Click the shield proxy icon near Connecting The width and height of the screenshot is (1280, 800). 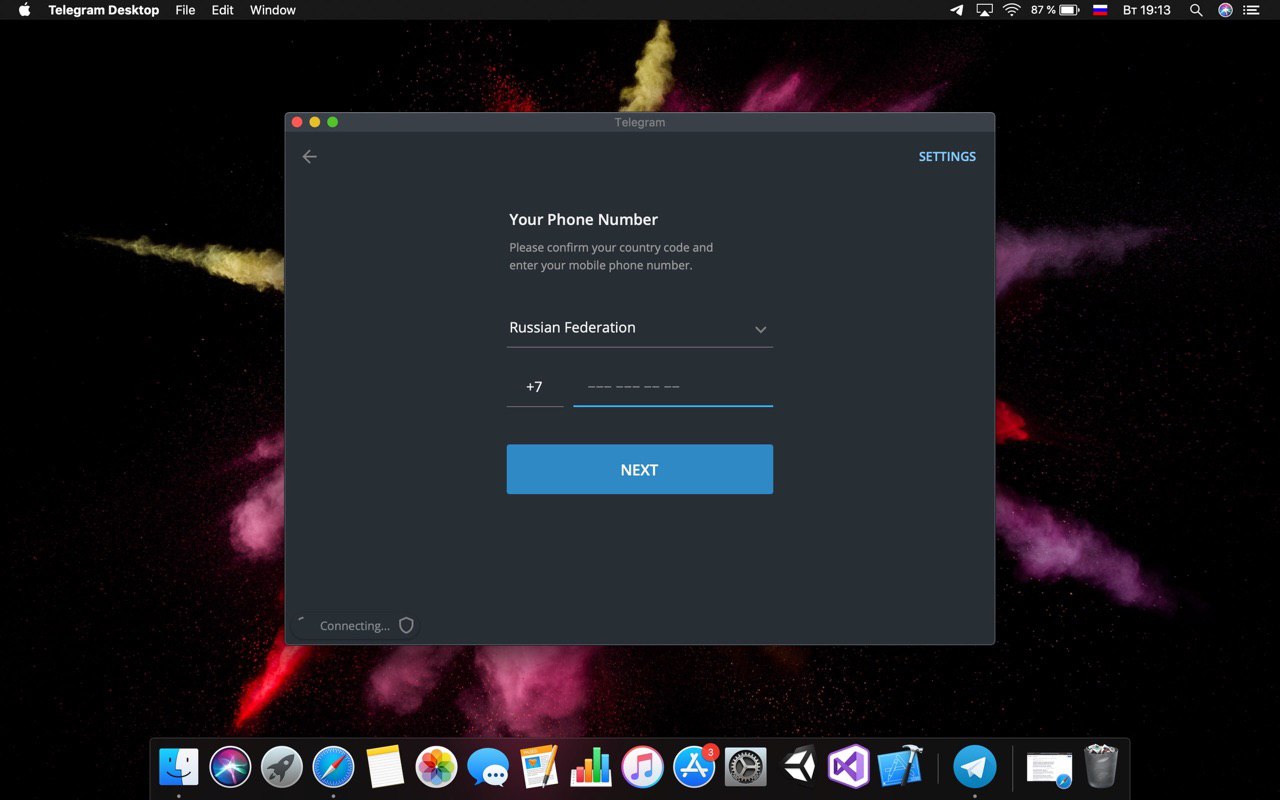click(x=406, y=625)
